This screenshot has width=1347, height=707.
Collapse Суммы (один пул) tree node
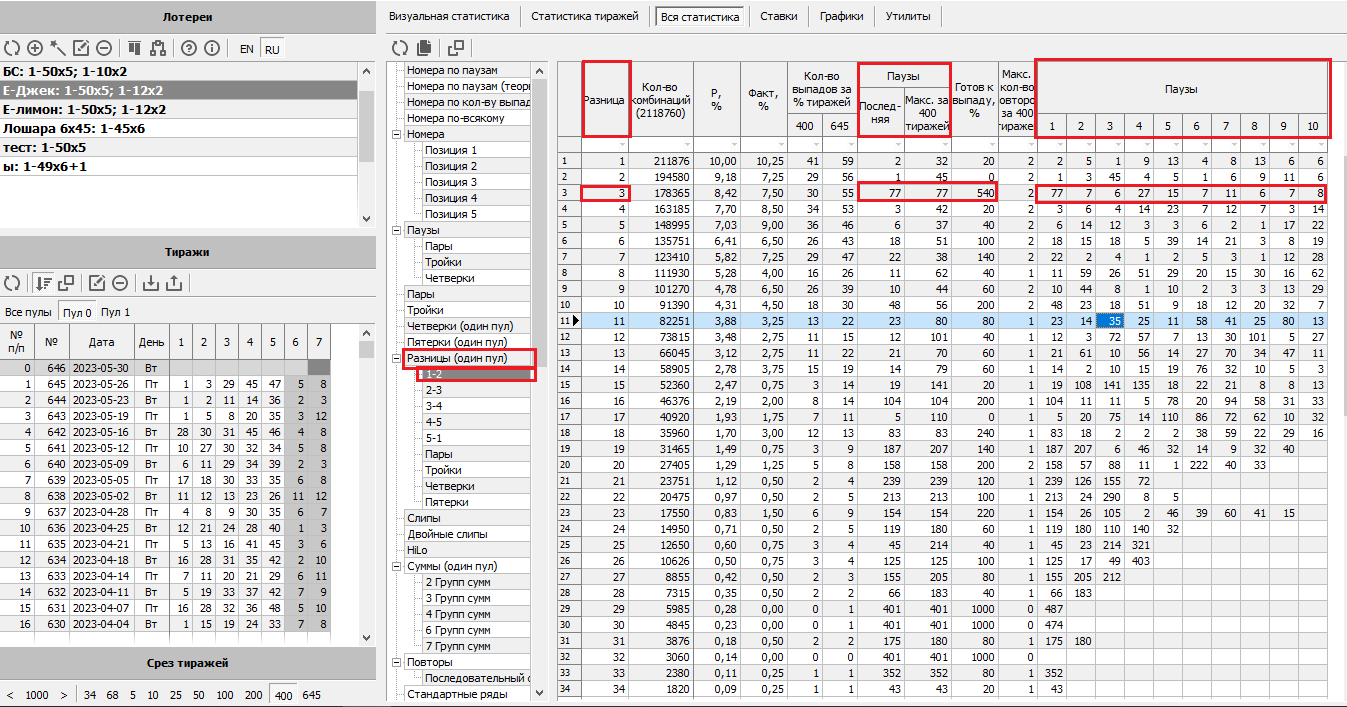tap(397, 566)
